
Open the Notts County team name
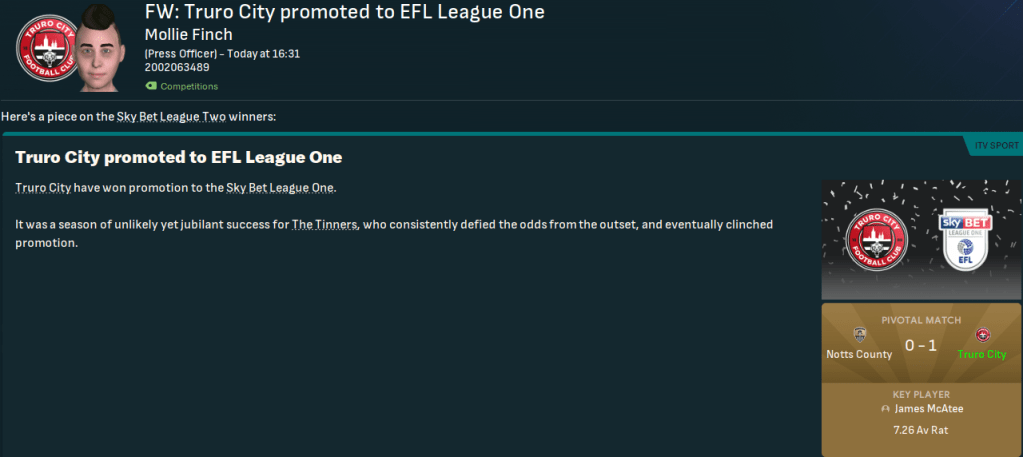pos(859,354)
